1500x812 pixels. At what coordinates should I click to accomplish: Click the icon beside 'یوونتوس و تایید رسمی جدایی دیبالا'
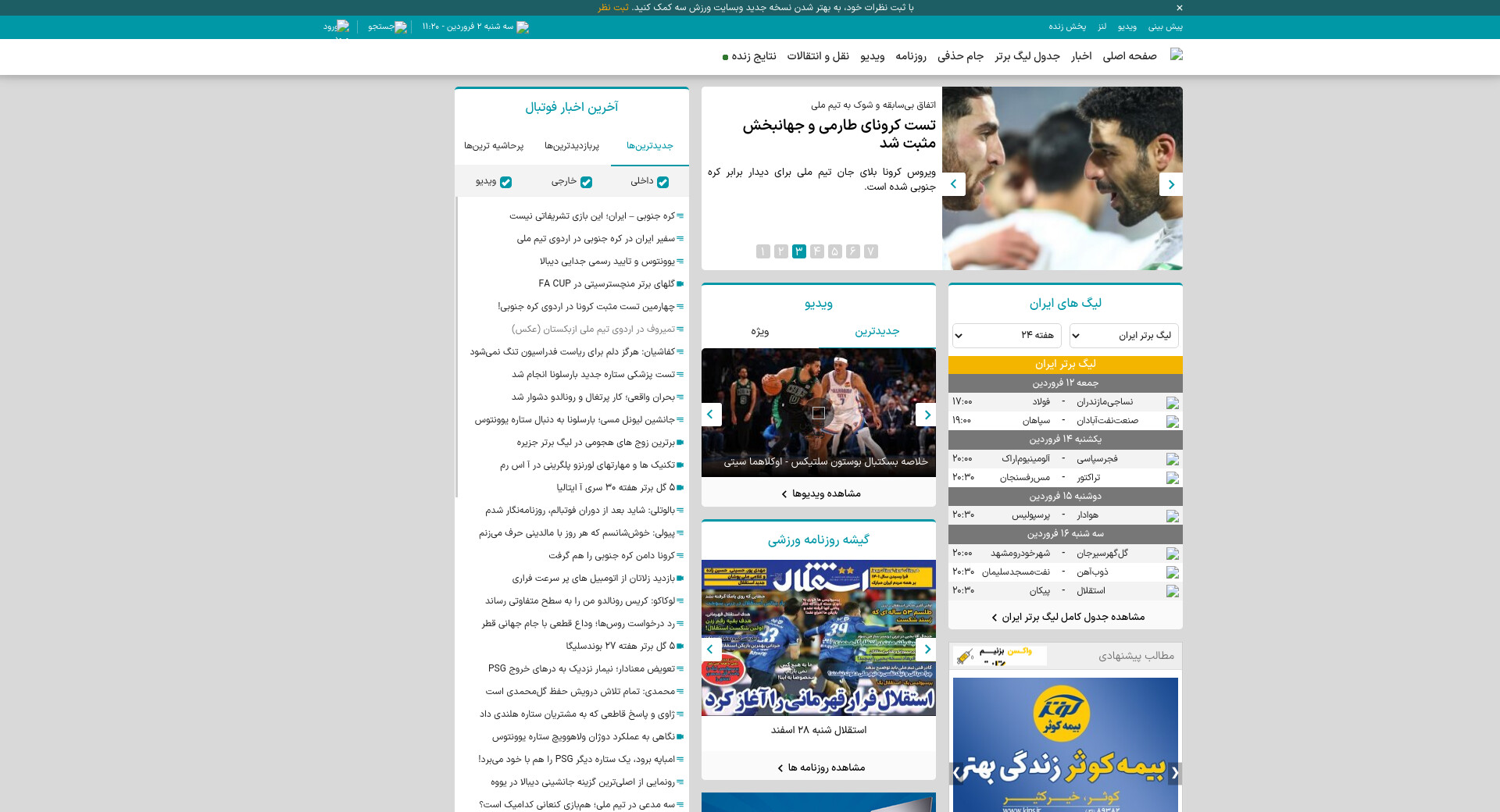(680, 262)
